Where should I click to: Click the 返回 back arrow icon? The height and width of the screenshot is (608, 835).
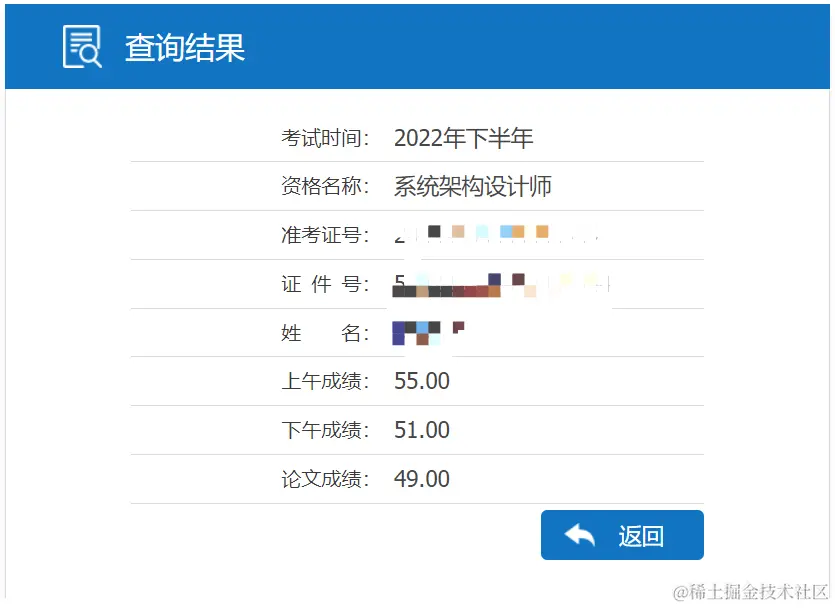click(x=579, y=535)
